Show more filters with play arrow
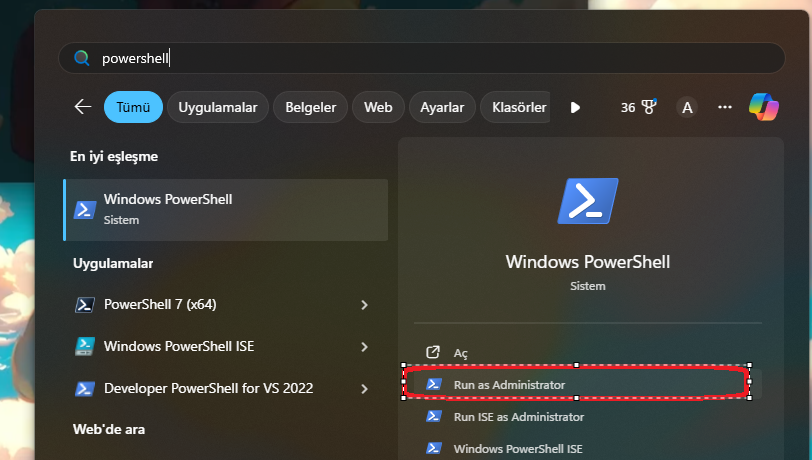The image size is (812, 460). click(575, 107)
